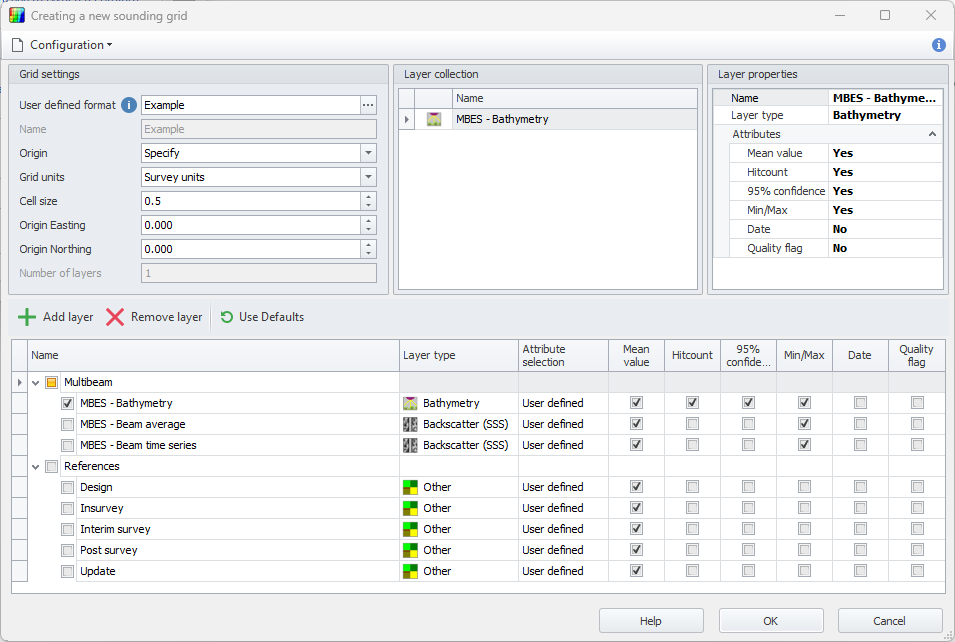The height and width of the screenshot is (642, 955).
Task: Open the Origin dropdown
Action: tap(368, 153)
